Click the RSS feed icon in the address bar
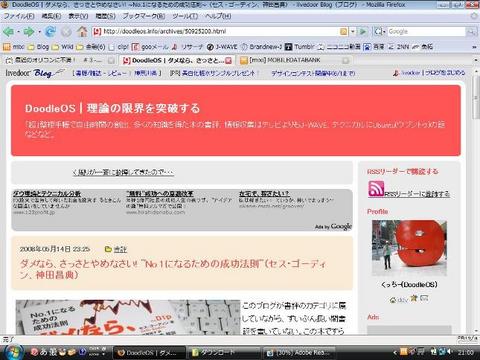 [x=344, y=32]
